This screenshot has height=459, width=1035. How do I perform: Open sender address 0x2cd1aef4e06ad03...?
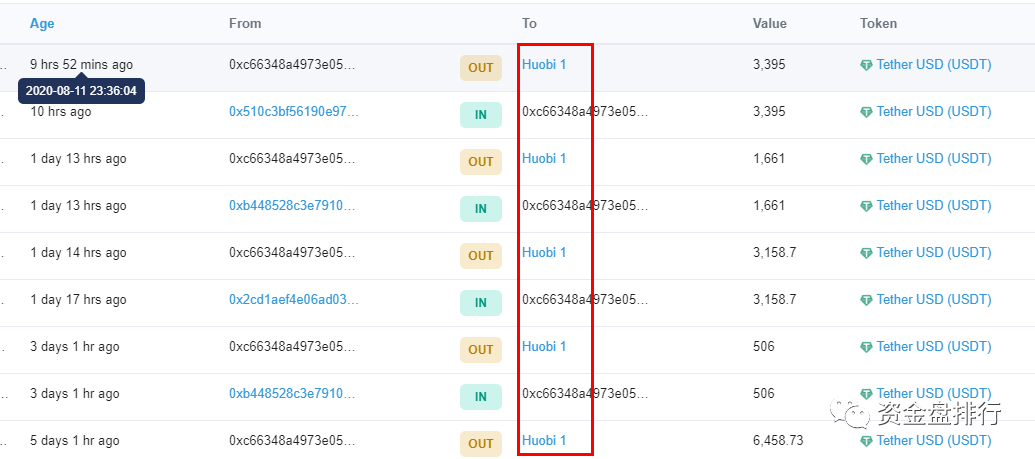pyautogui.click(x=294, y=299)
